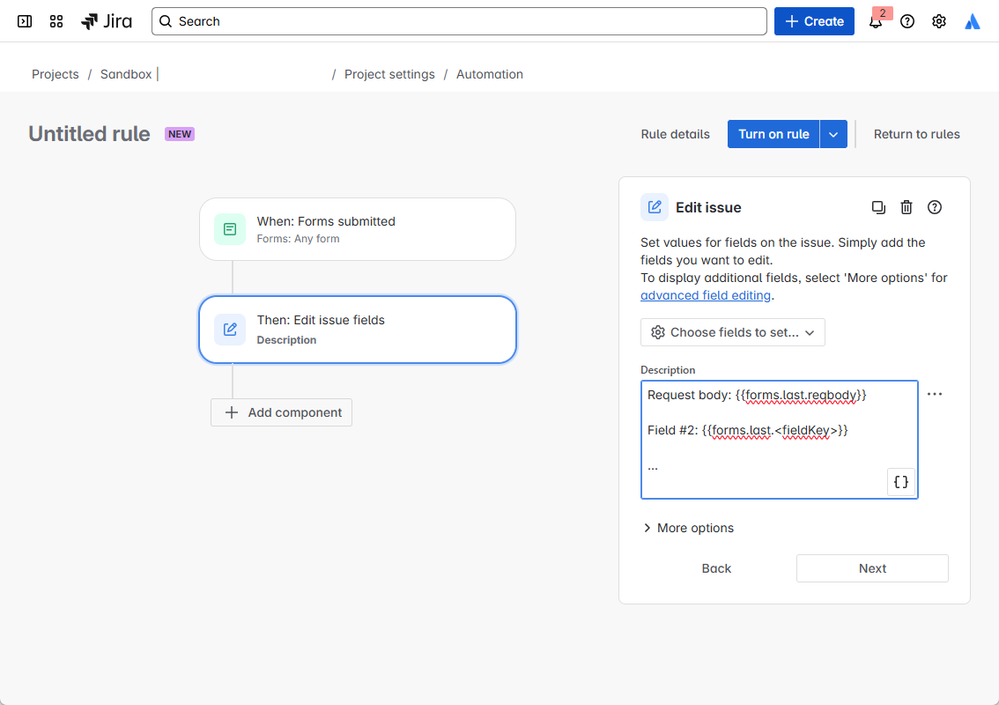Screen dimensions: 999x705
Task: Open the Automation breadcrumb
Action: (x=489, y=75)
